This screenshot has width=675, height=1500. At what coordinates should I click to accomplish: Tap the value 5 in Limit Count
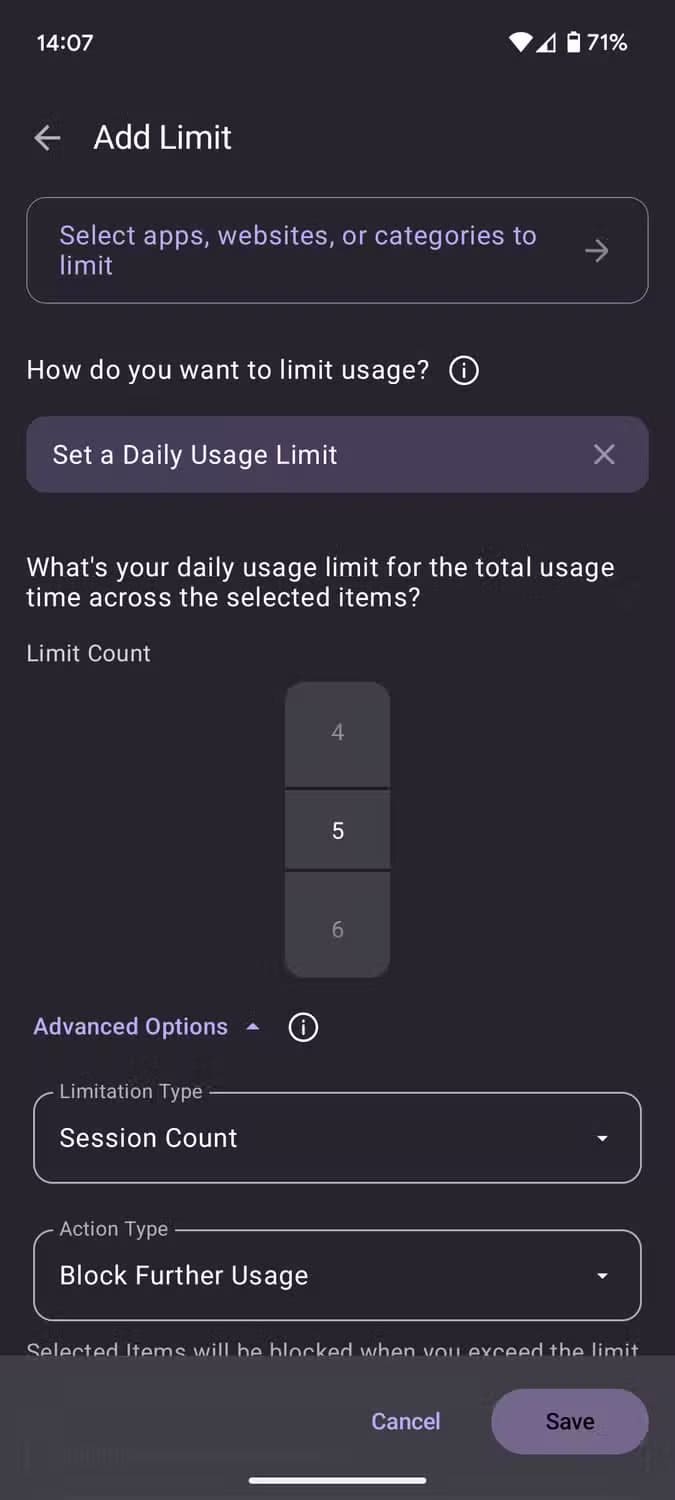click(x=338, y=831)
